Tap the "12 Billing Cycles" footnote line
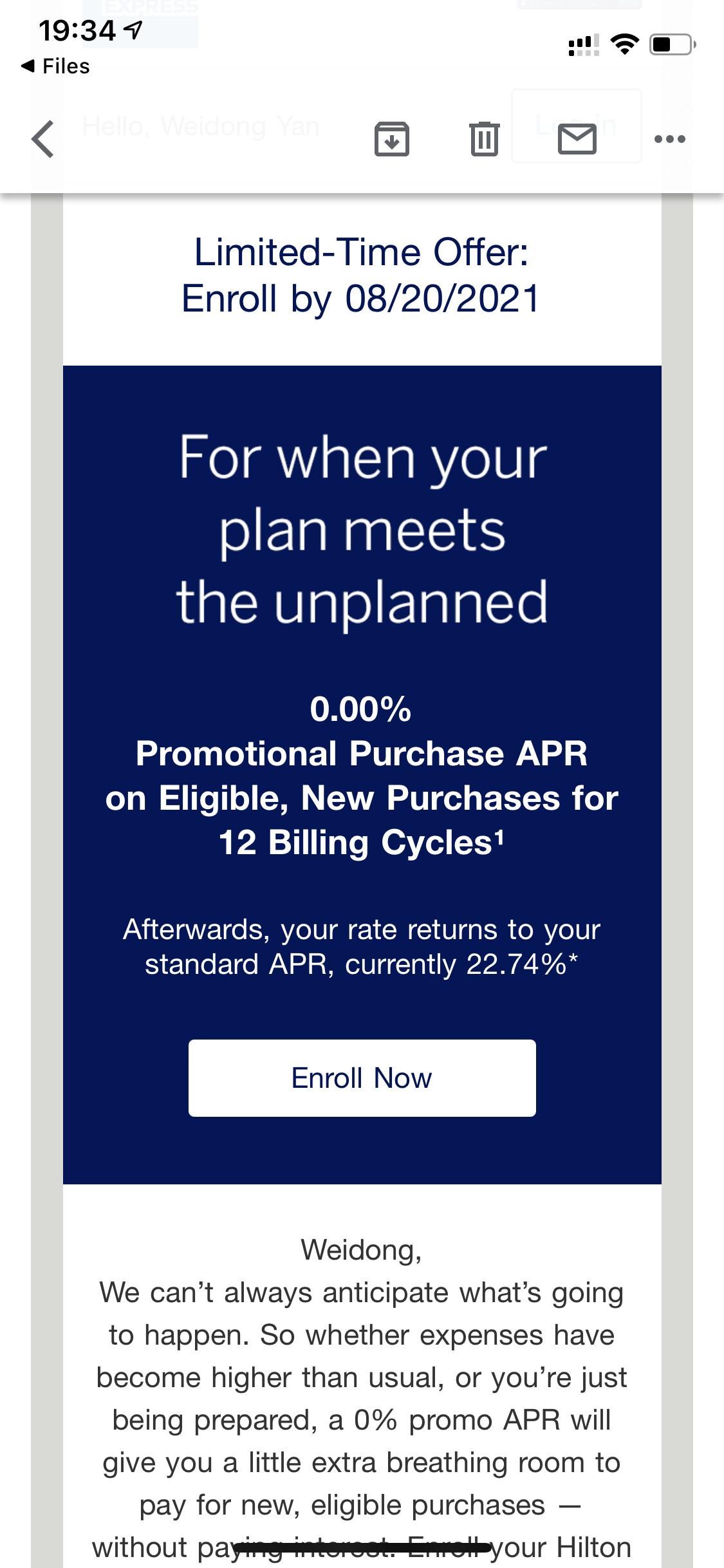Screen dimensions: 724x1568 [361, 843]
